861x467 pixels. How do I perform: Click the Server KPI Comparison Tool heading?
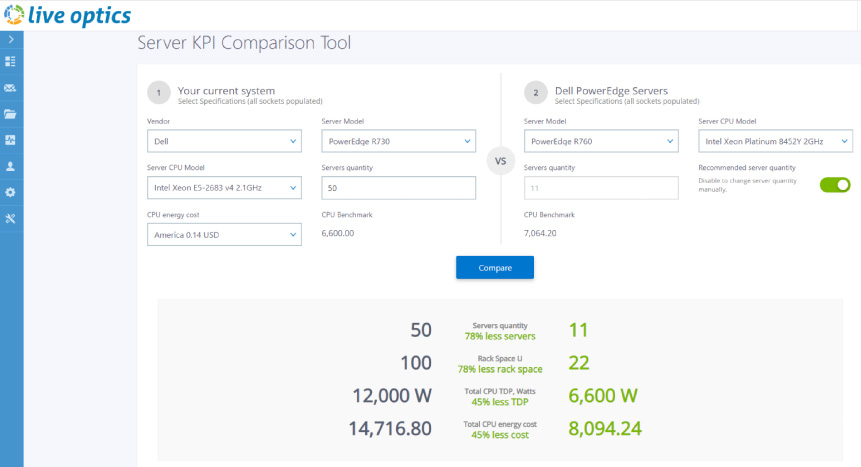tap(244, 43)
